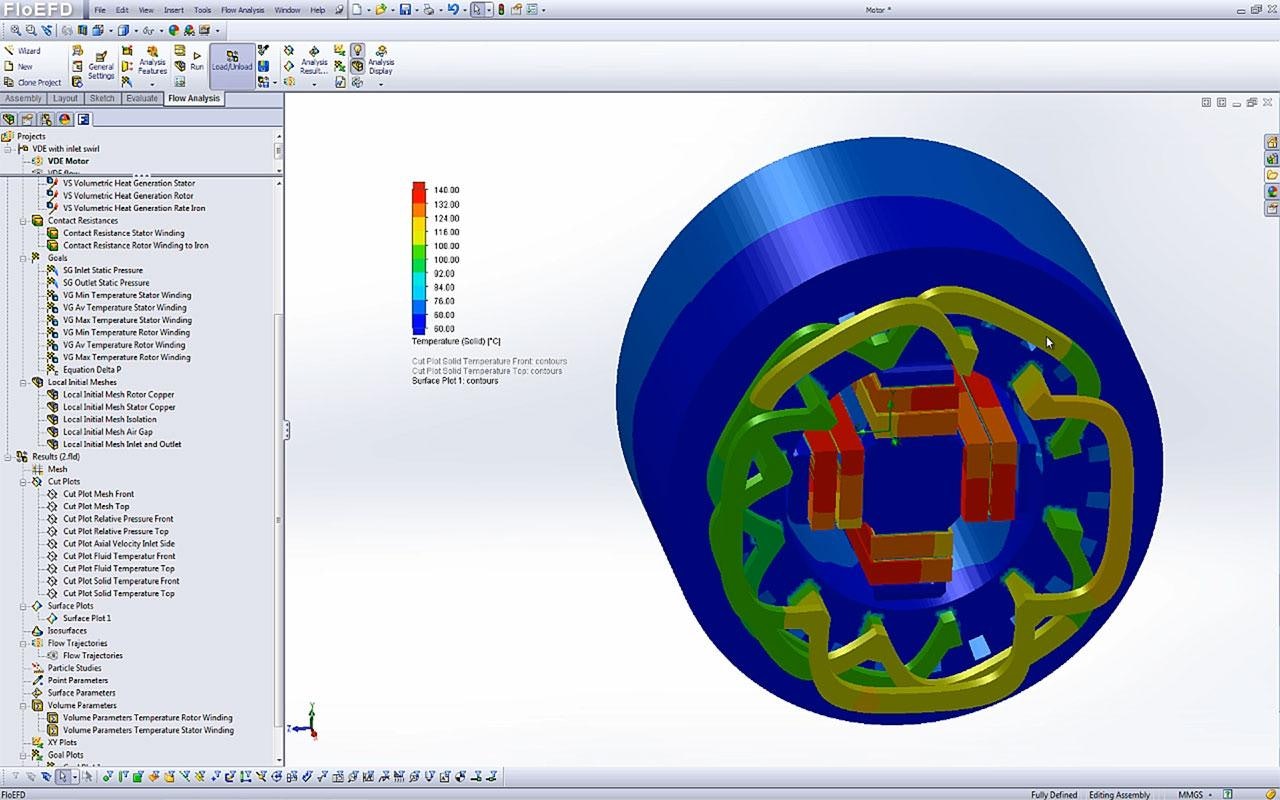
Task: Select Contact Resistance Stator Winding item
Action: tap(124, 233)
